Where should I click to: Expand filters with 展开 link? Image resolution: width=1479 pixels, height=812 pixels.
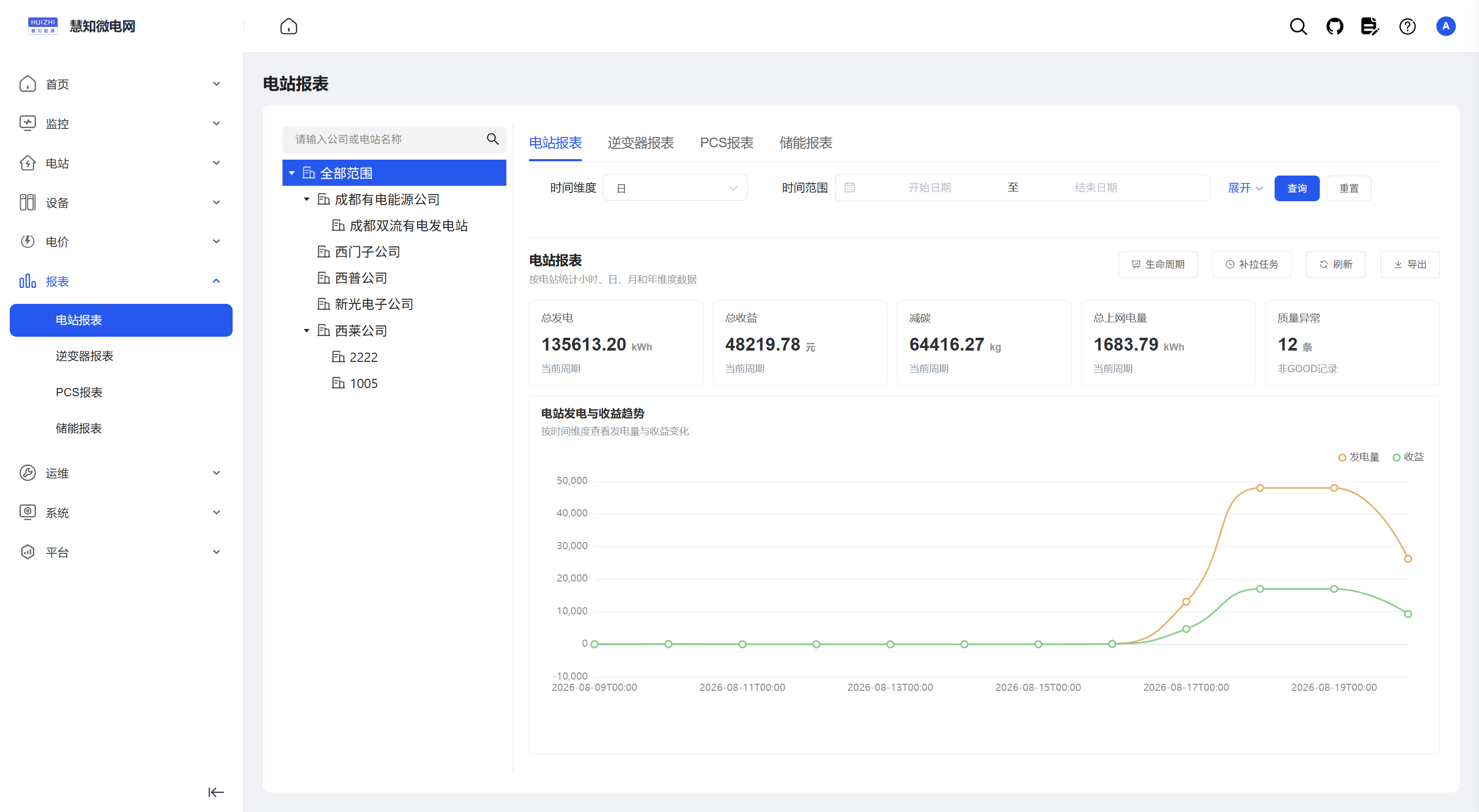point(1245,188)
